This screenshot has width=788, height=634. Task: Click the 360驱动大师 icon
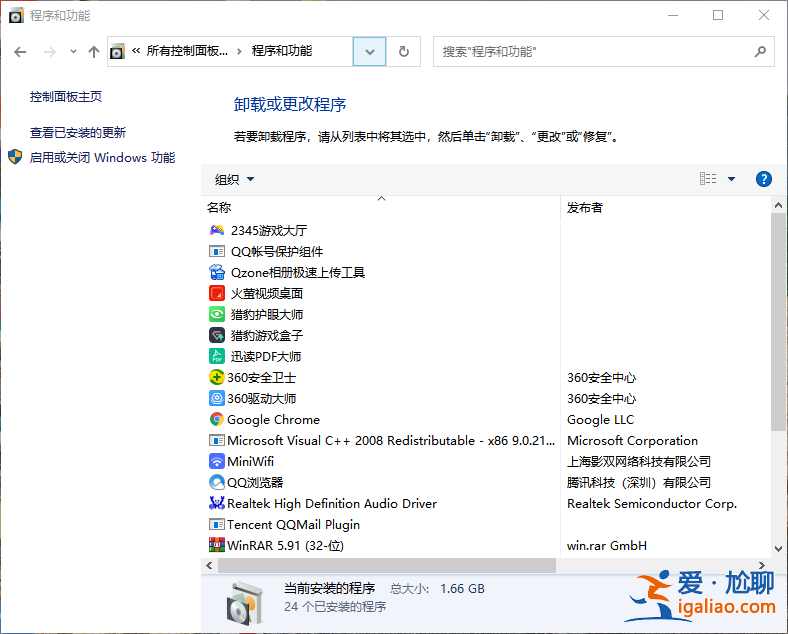217,398
